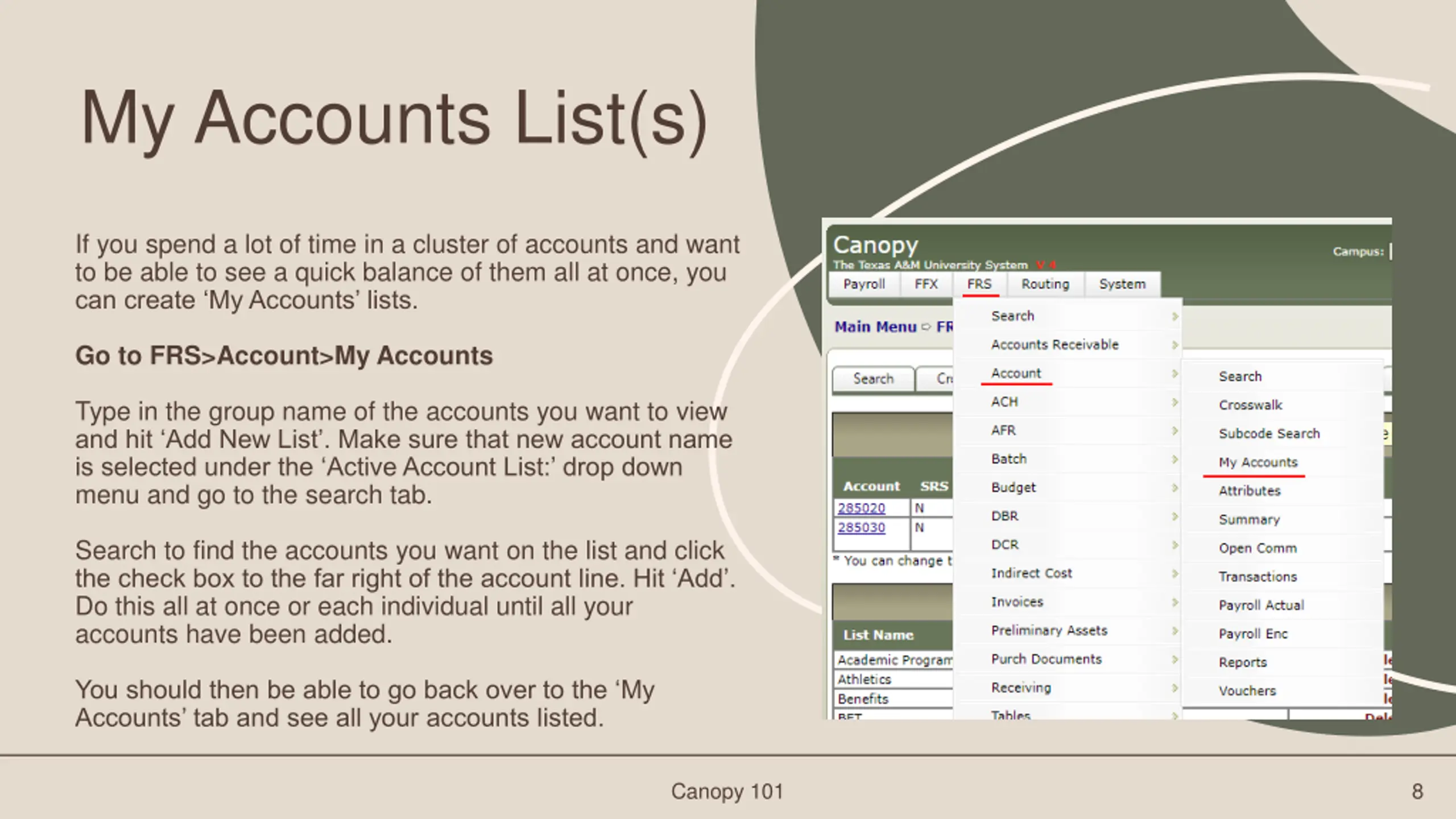Screen dimensions: 1456x819
Task: Open the Account submenu entry
Action: point(1068,373)
